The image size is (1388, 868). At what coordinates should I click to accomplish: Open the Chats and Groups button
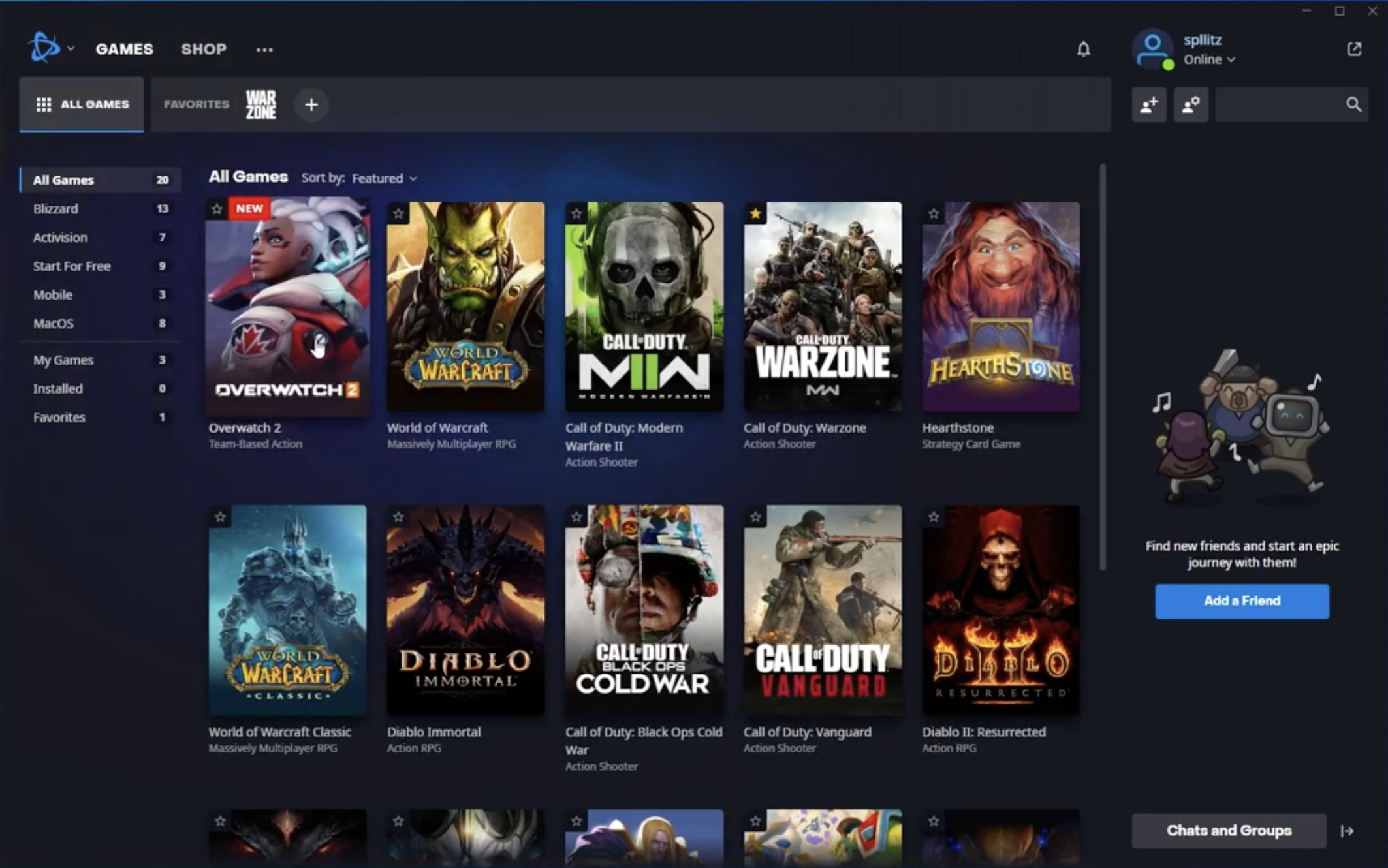pos(1229,830)
